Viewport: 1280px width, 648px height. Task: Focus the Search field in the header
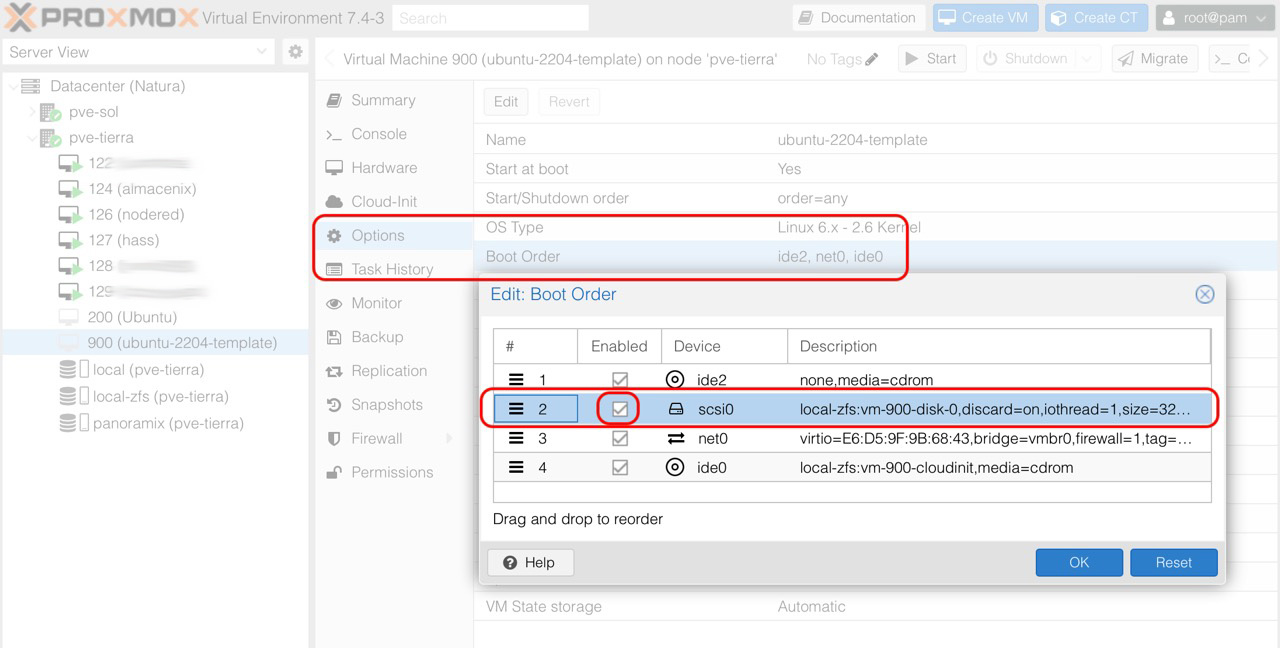(x=490, y=18)
